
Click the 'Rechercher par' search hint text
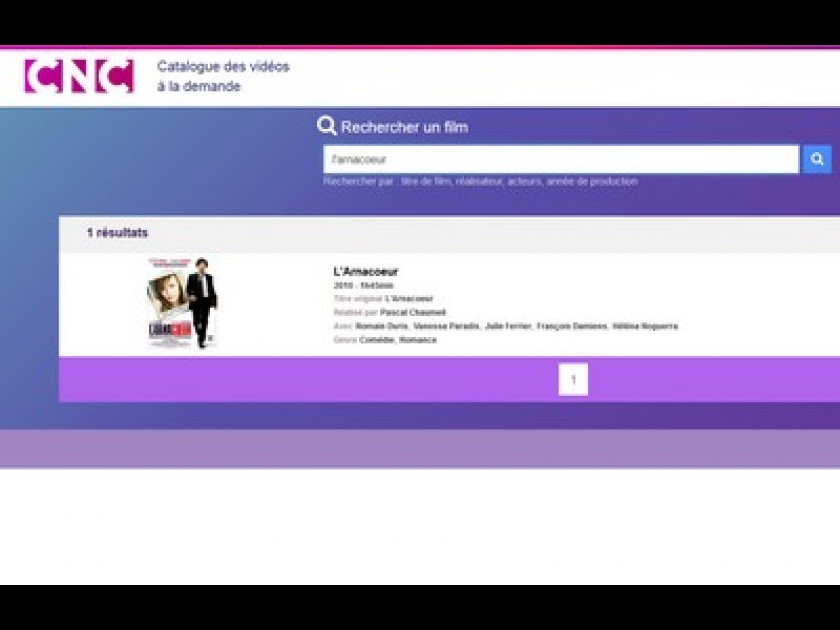pyautogui.click(x=481, y=182)
